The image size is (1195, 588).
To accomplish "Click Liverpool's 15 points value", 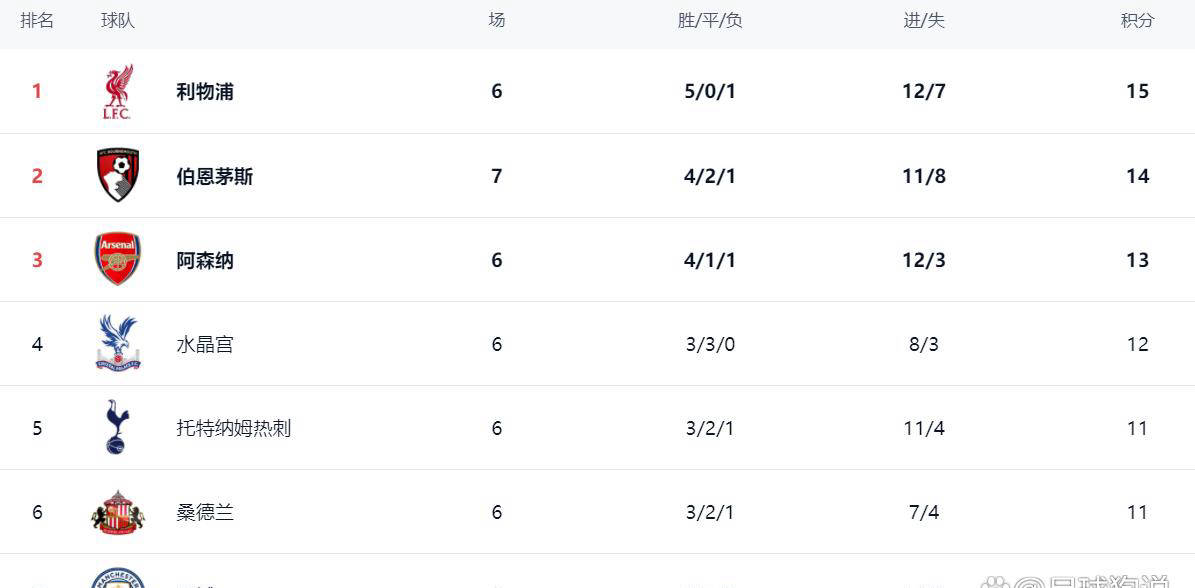I will (1137, 92).
